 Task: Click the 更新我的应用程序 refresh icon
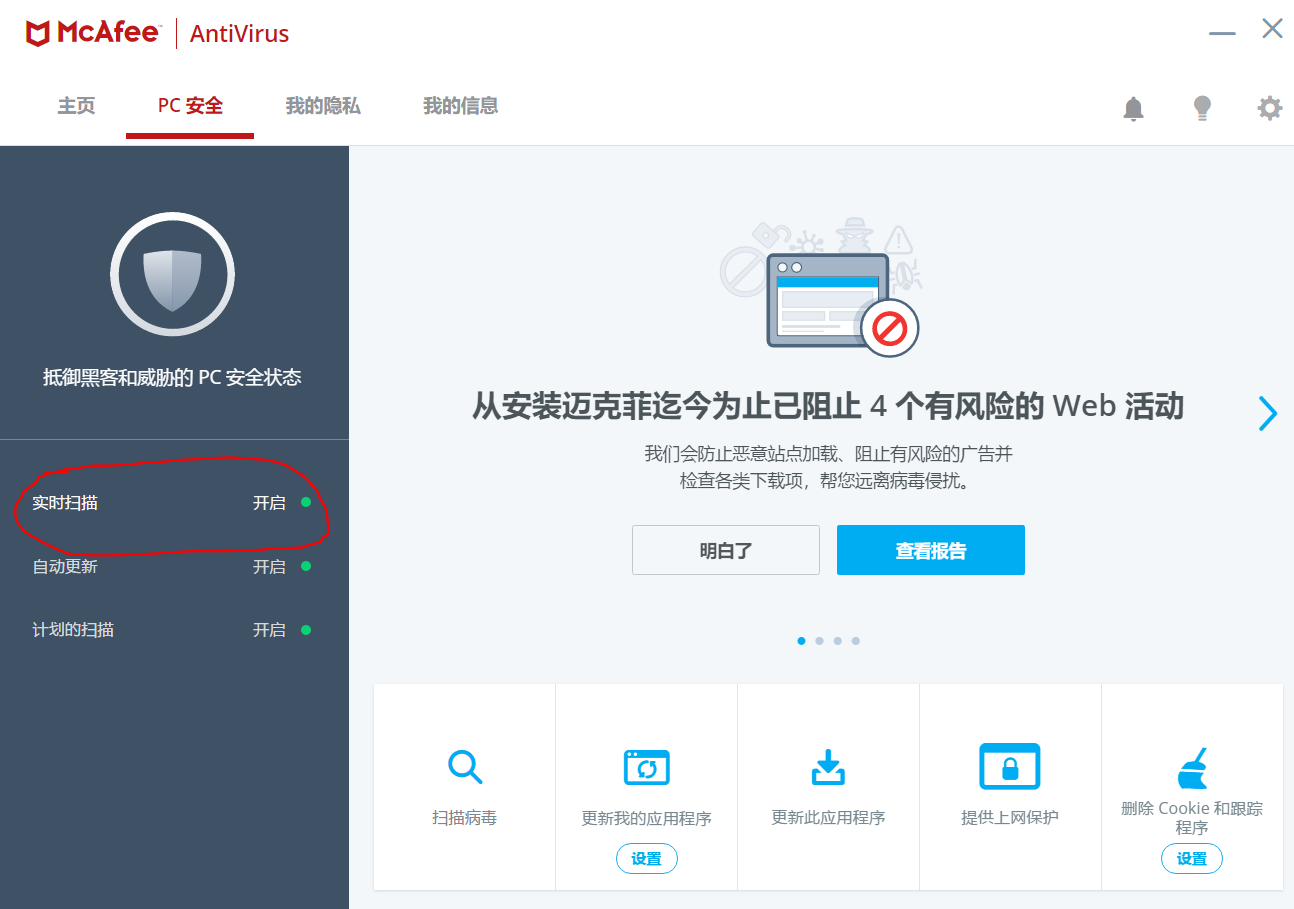point(646,767)
